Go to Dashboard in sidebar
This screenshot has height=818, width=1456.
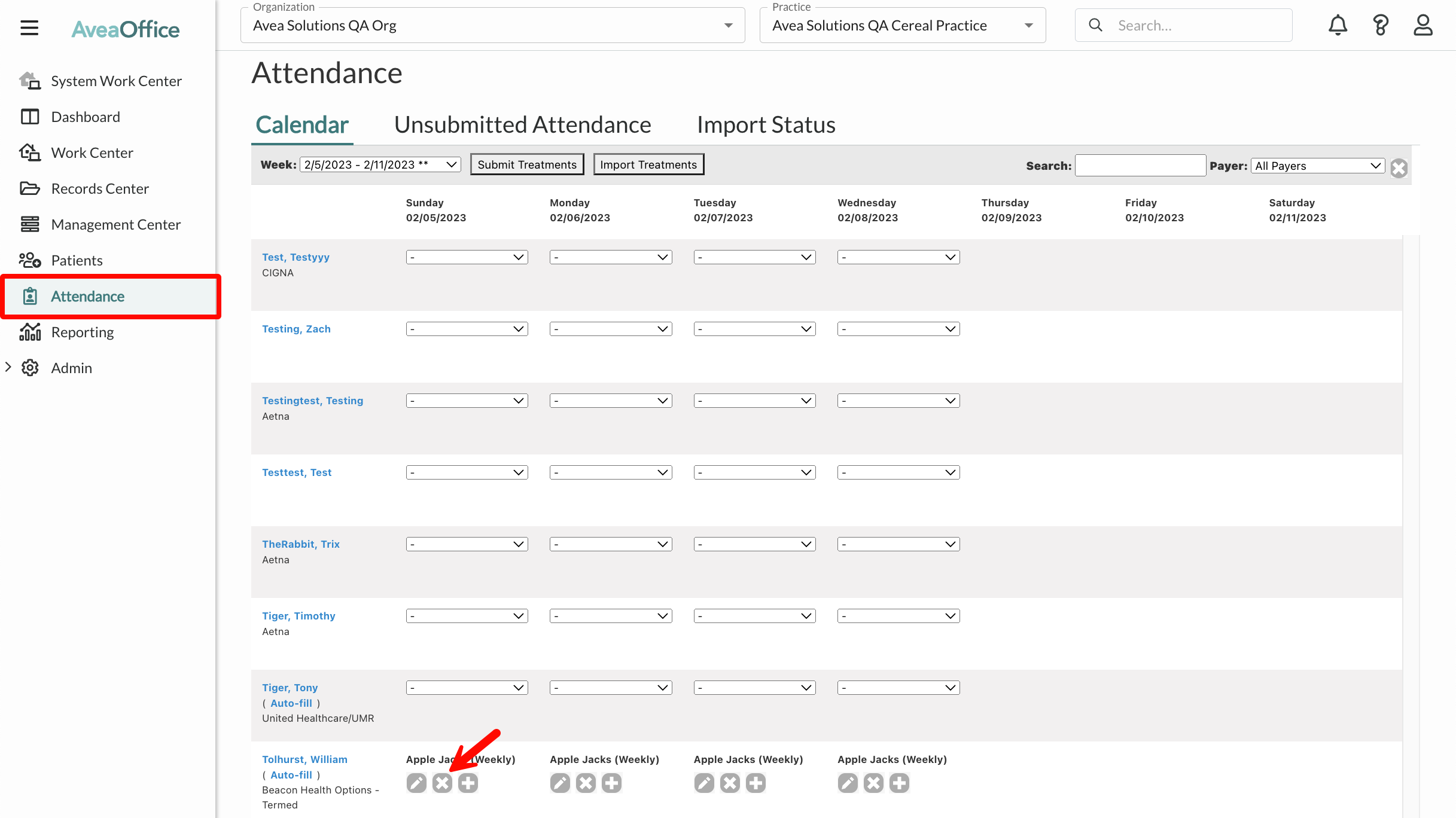point(109,117)
